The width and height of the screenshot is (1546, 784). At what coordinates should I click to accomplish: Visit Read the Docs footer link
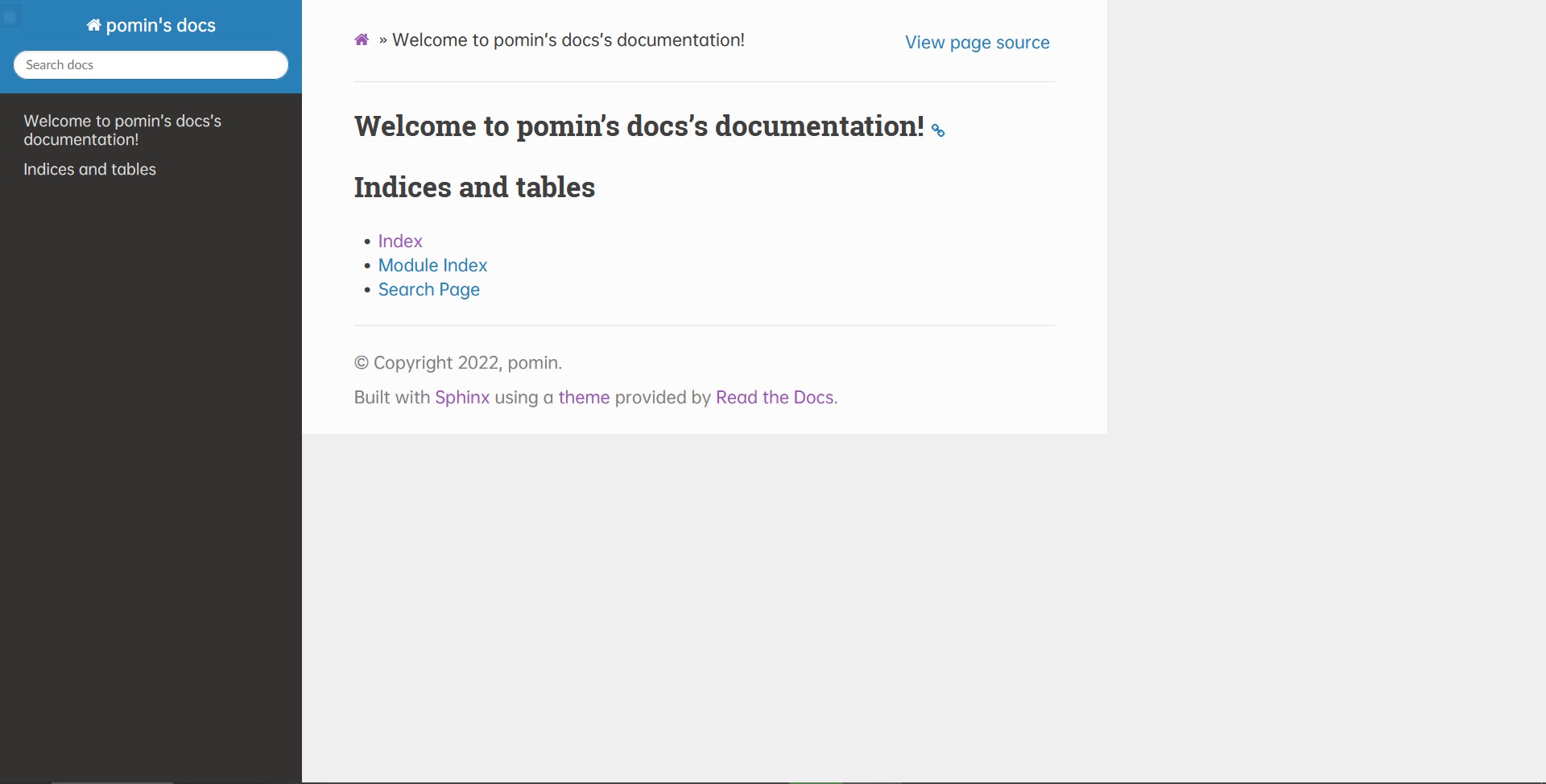tap(775, 398)
